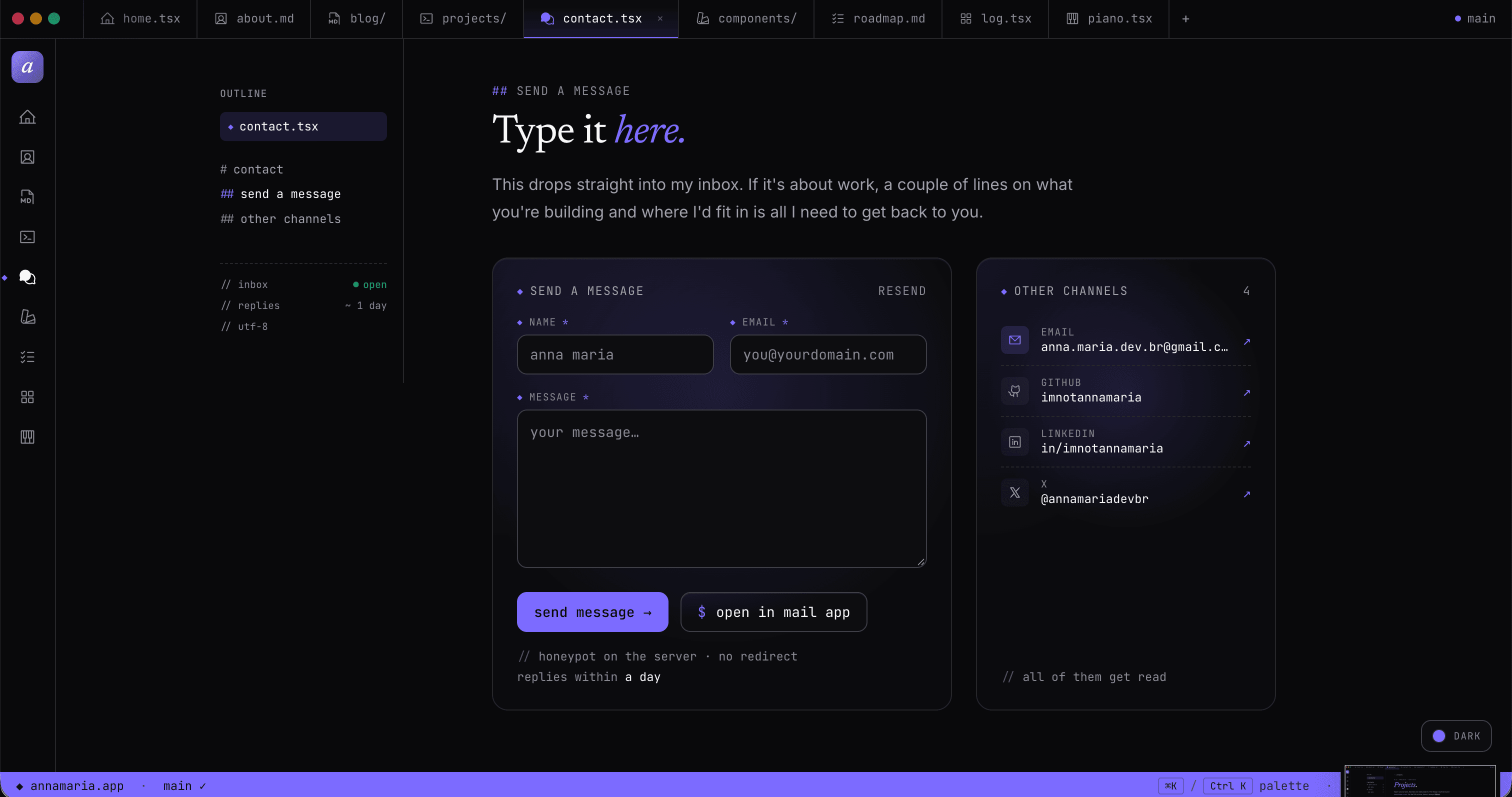Click inside the message textarea

[x=721, y=488]
